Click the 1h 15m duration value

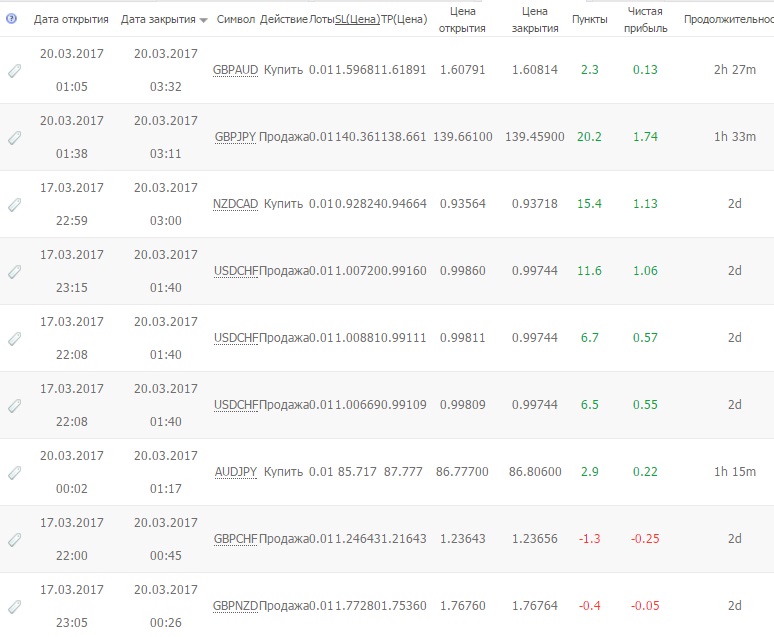735,472
